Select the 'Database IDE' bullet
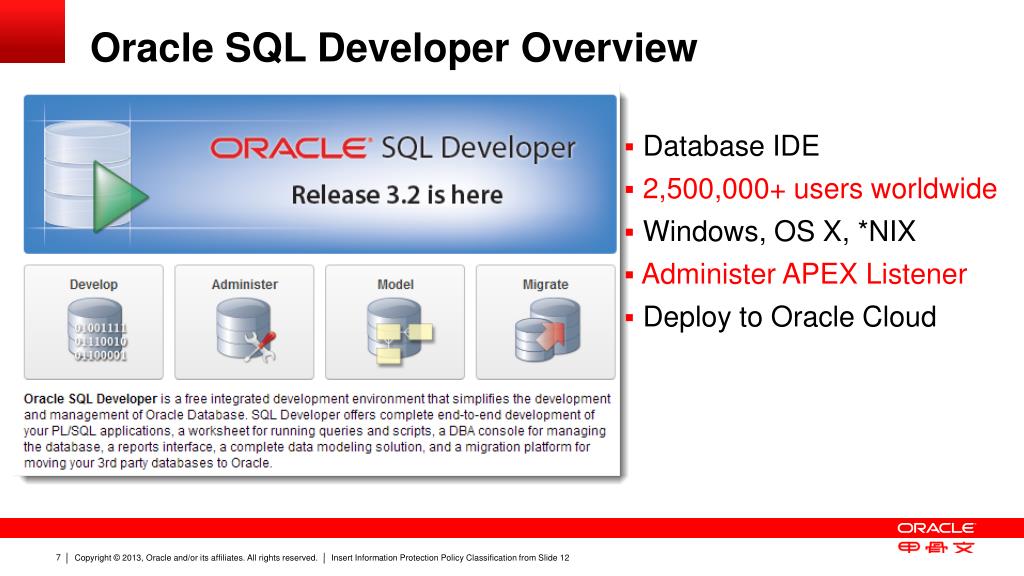 point(731,146)
